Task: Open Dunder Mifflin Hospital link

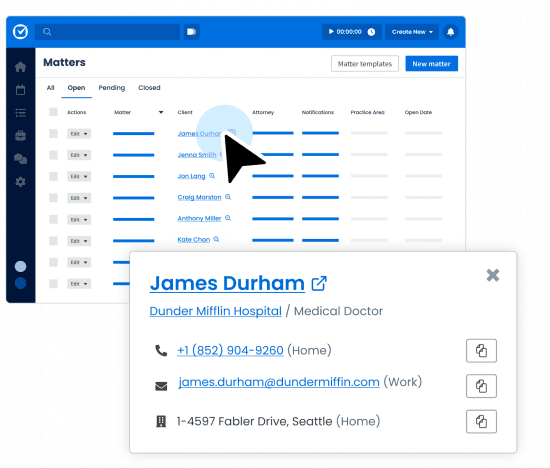Action: pyautogui.click(x=215, y=311)
